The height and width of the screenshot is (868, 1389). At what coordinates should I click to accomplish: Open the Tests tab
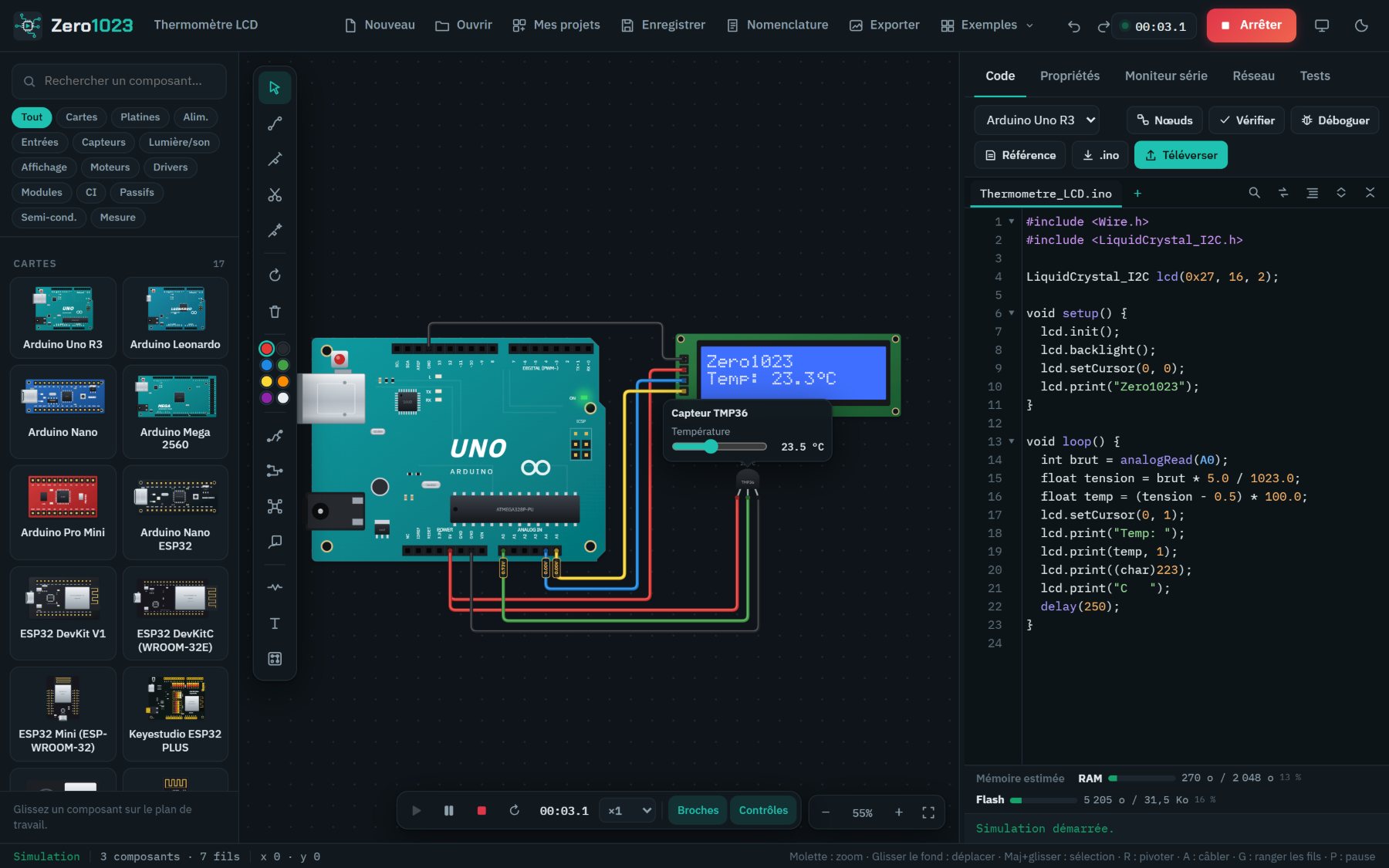[1315, 76]
